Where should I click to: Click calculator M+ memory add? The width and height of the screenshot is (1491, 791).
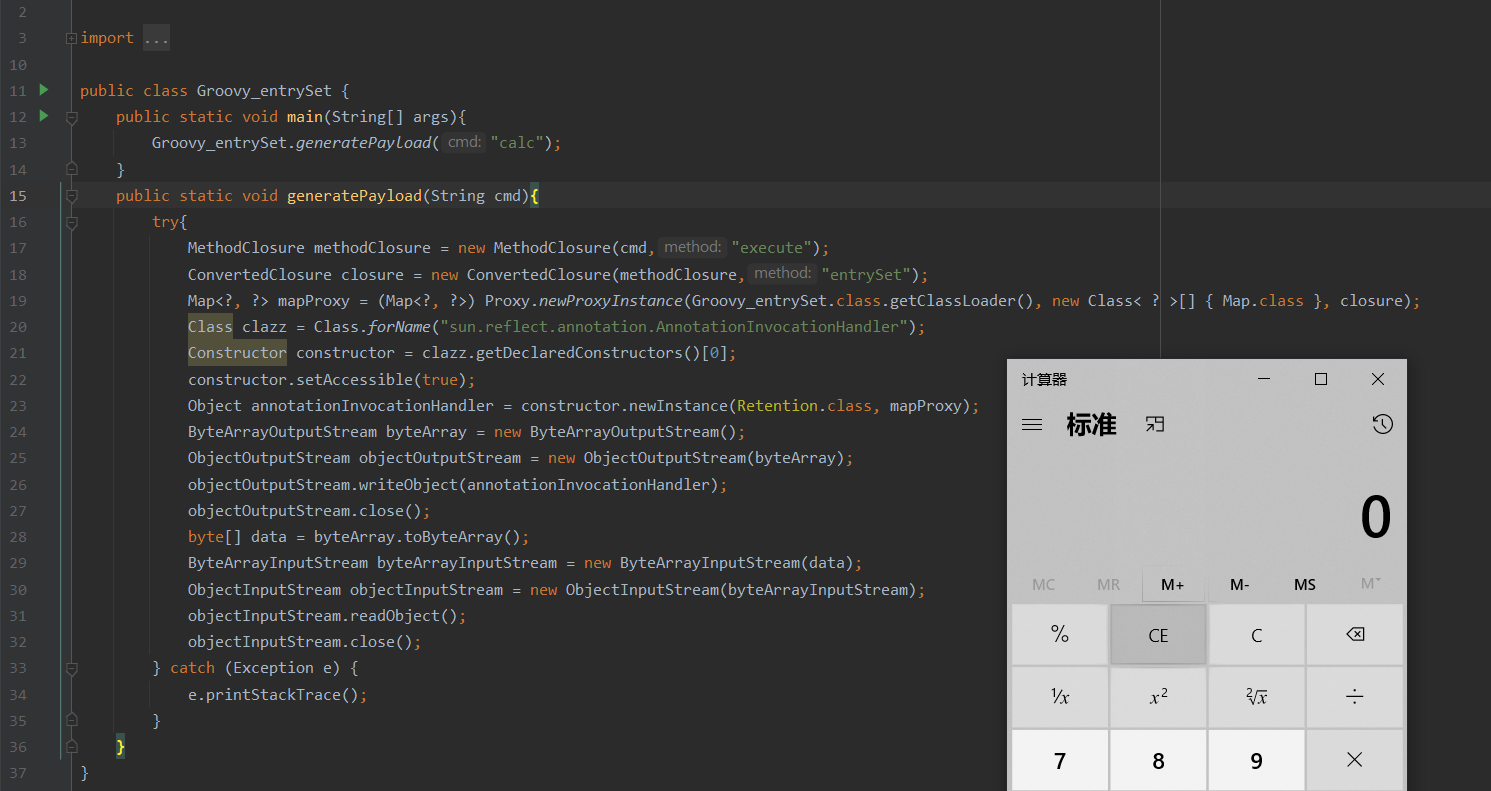pyautogui.click(x=1173, y=584)
